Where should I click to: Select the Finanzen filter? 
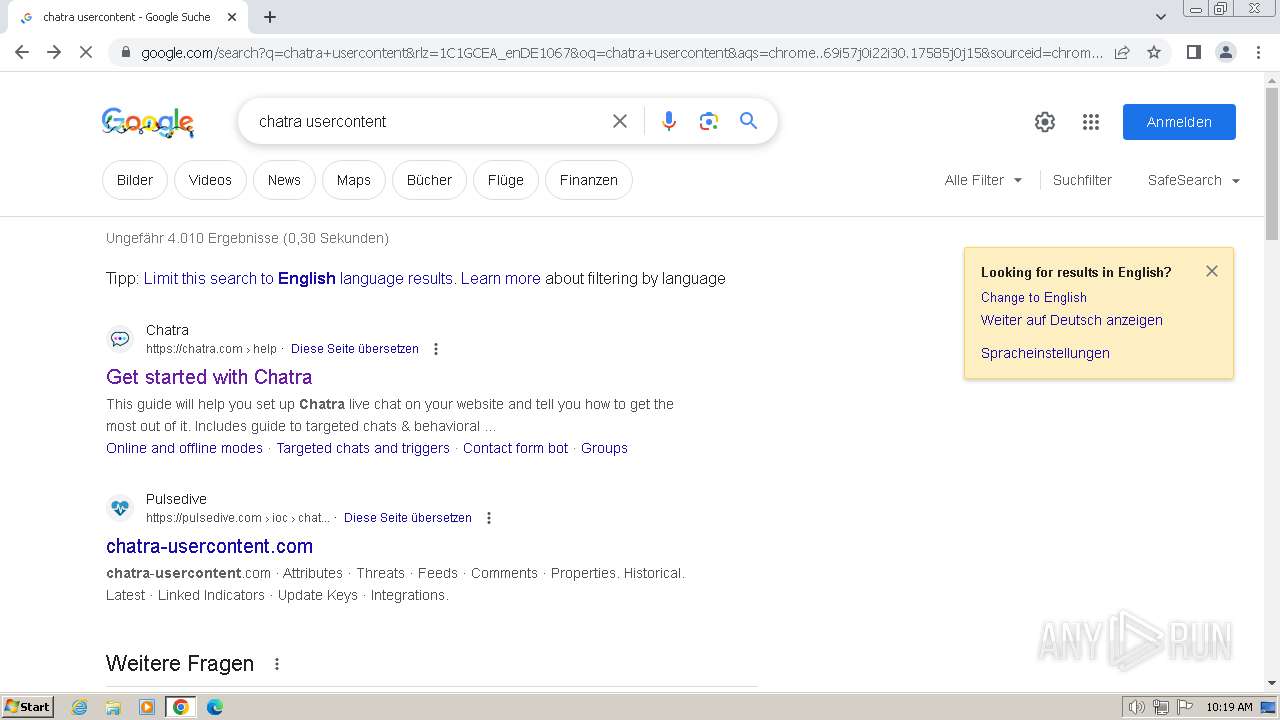pyautogui.click(x=589, y=180)
